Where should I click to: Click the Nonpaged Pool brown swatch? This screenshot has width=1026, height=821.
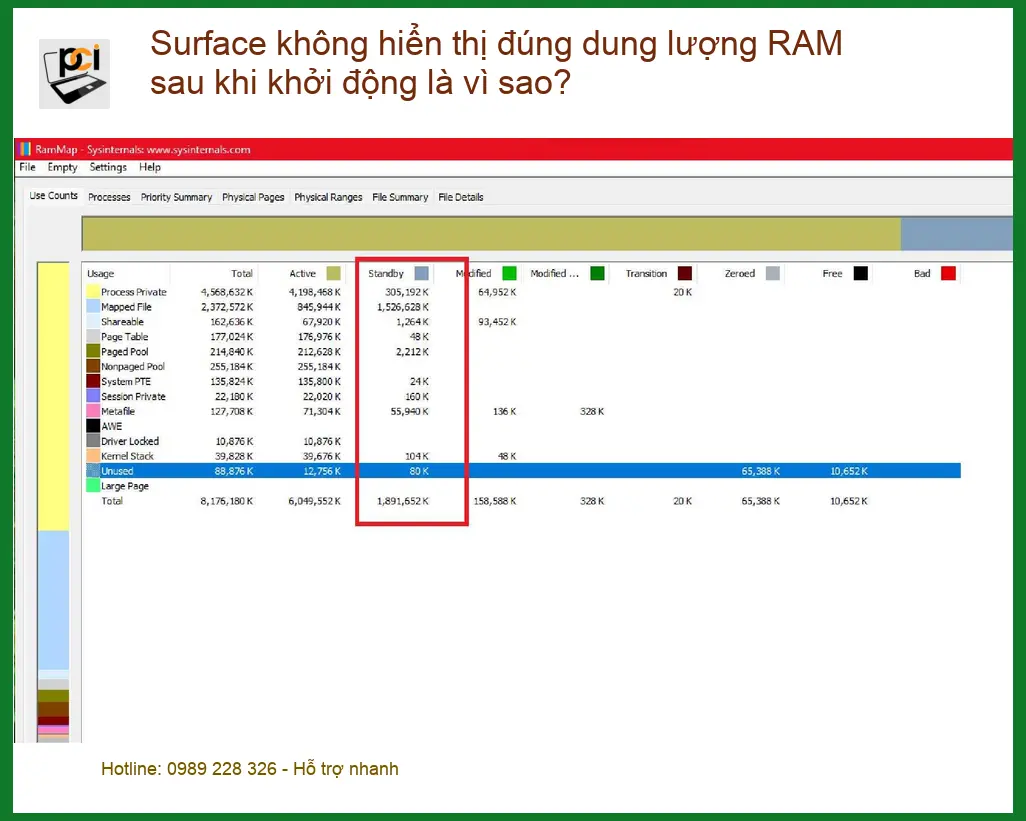coord(93,366)
